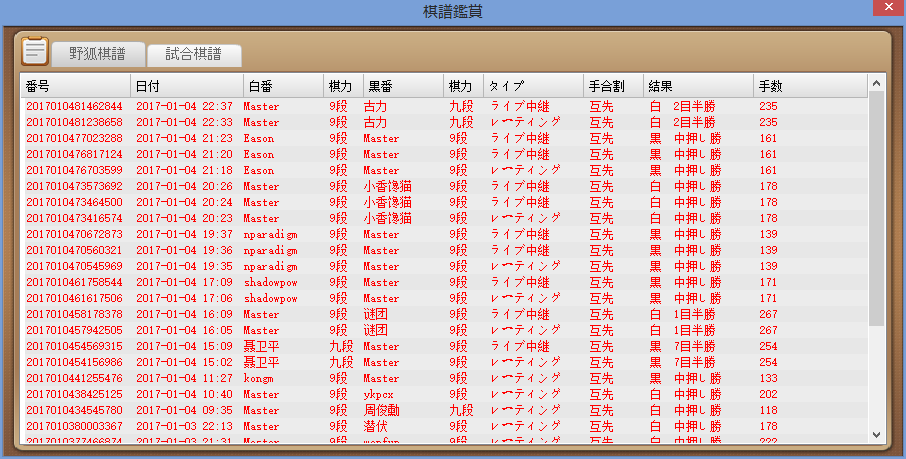The height and width of the screenshot is (459, 906).
Task: Click move count 118
Action: click(x=768, y=410)
